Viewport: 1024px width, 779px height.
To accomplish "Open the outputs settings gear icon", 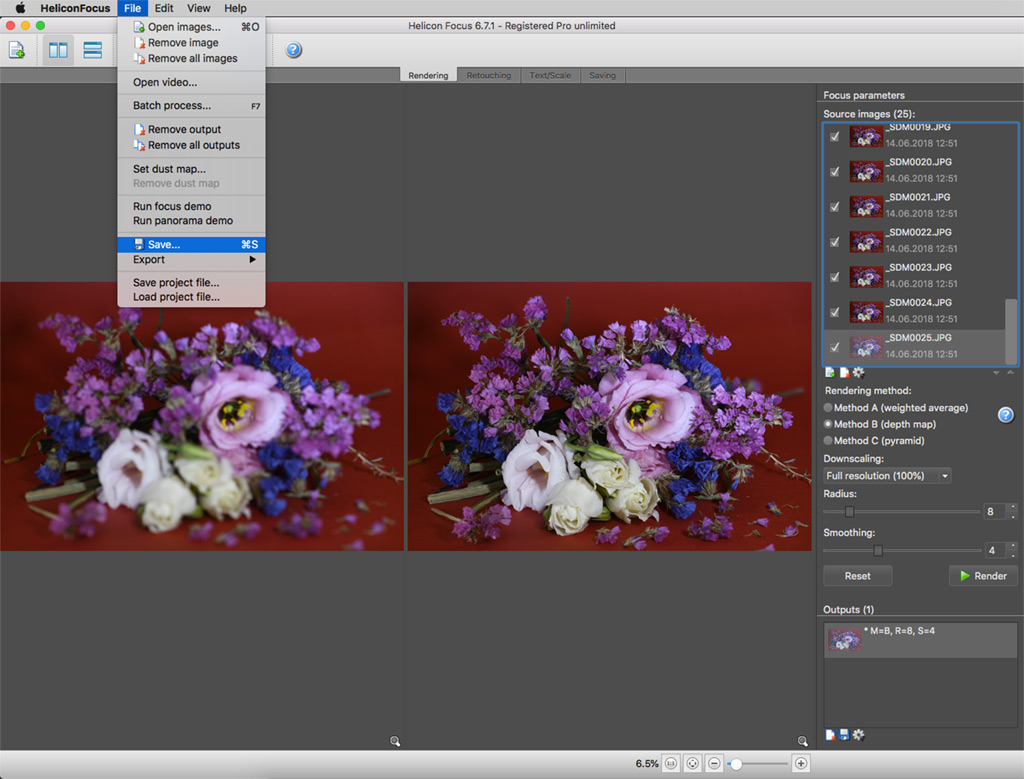I will (858, 735).
